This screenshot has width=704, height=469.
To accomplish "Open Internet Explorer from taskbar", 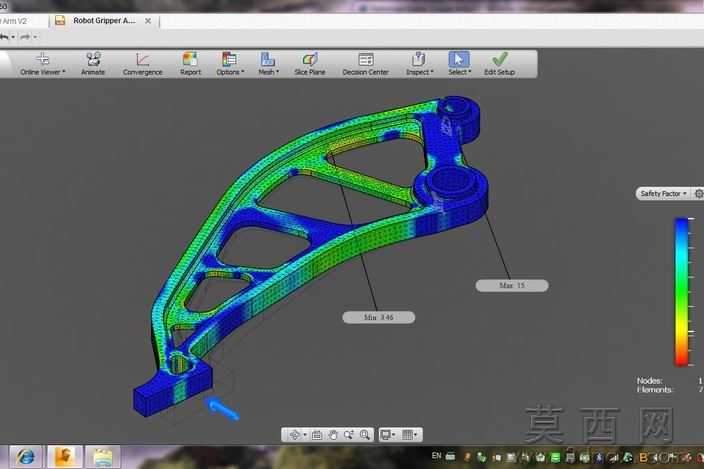I will coord(26,457).
